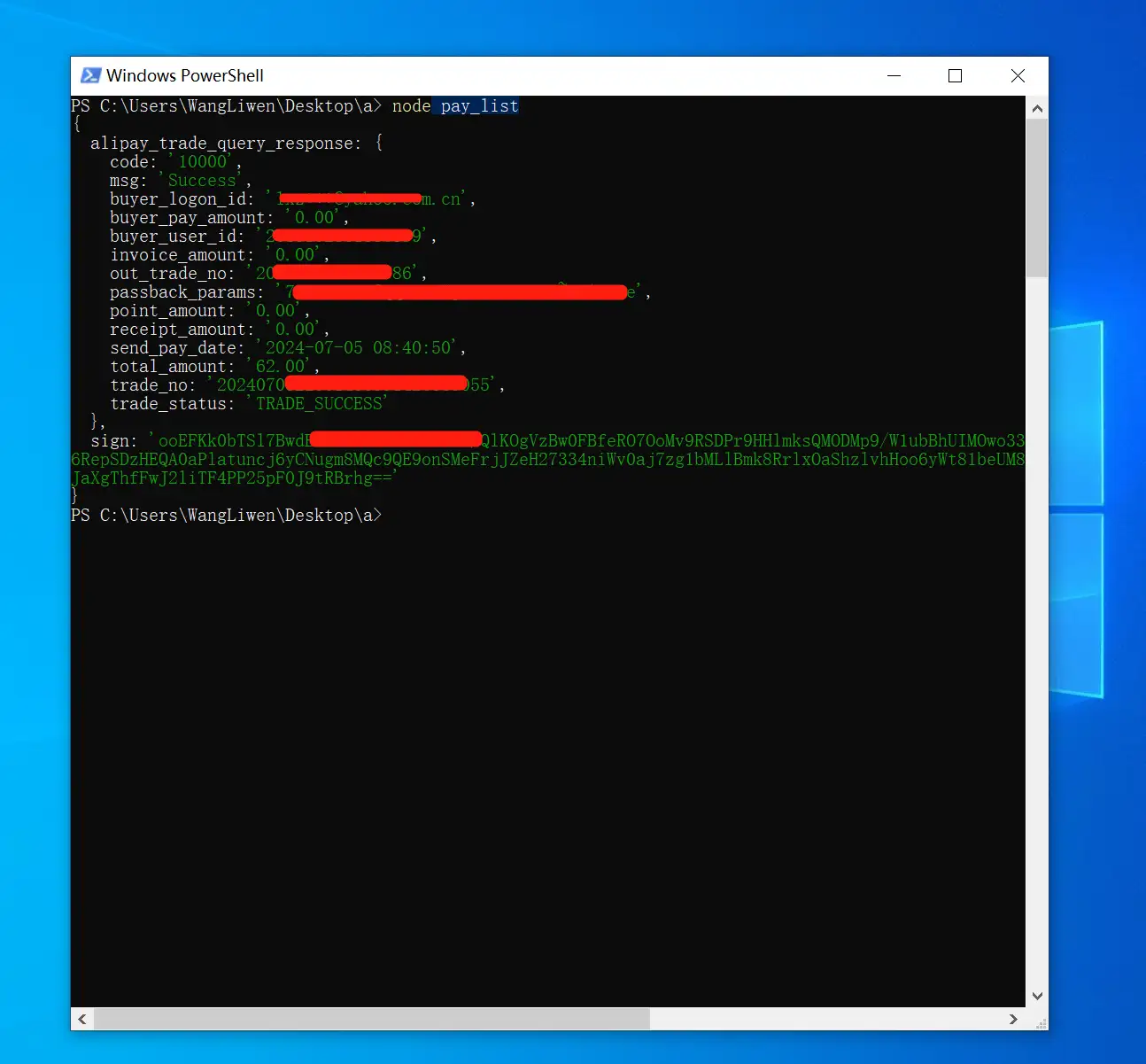The height and width of the screenshot is (1064, 1146).
Task: Click the 'sign:' key
Action: (113, 440)
